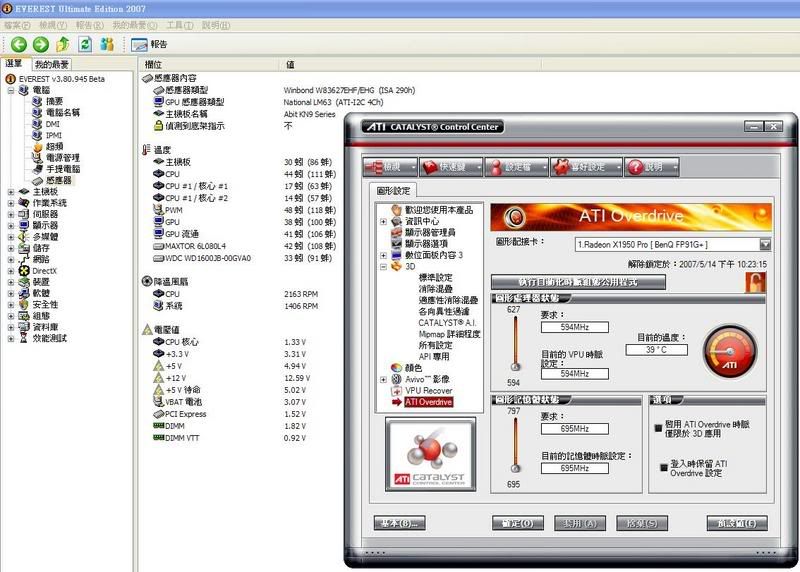Screen dimensions: 800x572
Task: Click the green forward arrow in EVEREST toolbar
Action: (40, 44)
